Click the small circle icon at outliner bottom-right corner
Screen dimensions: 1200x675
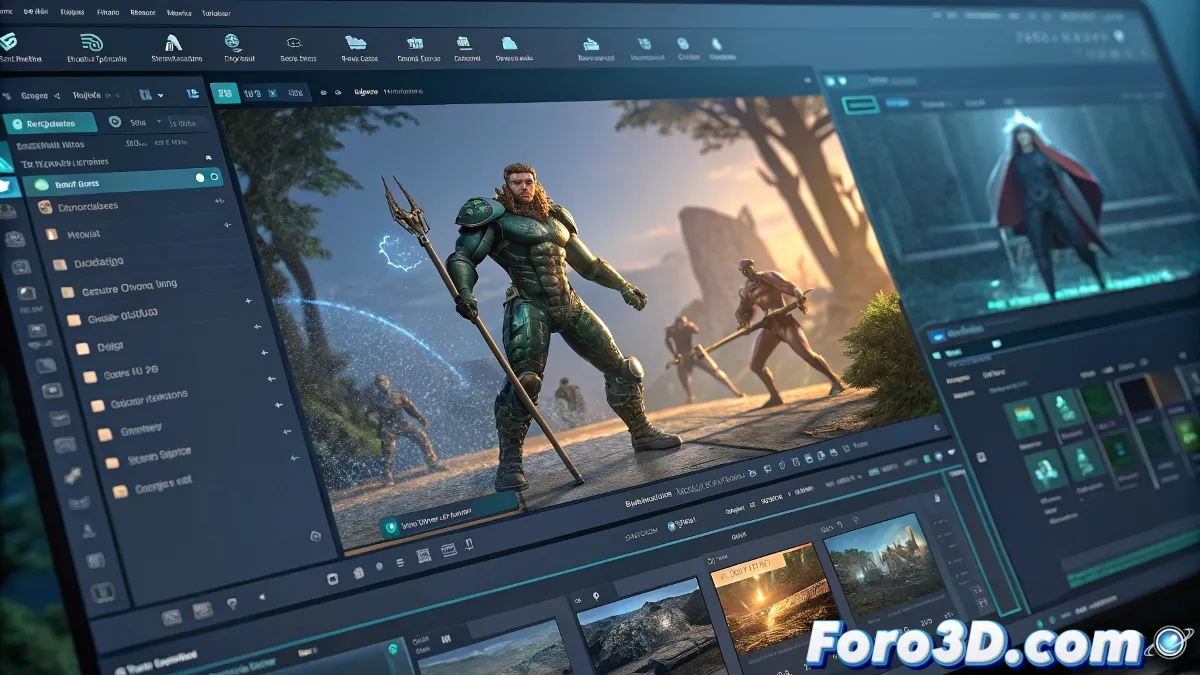point(316,537)
